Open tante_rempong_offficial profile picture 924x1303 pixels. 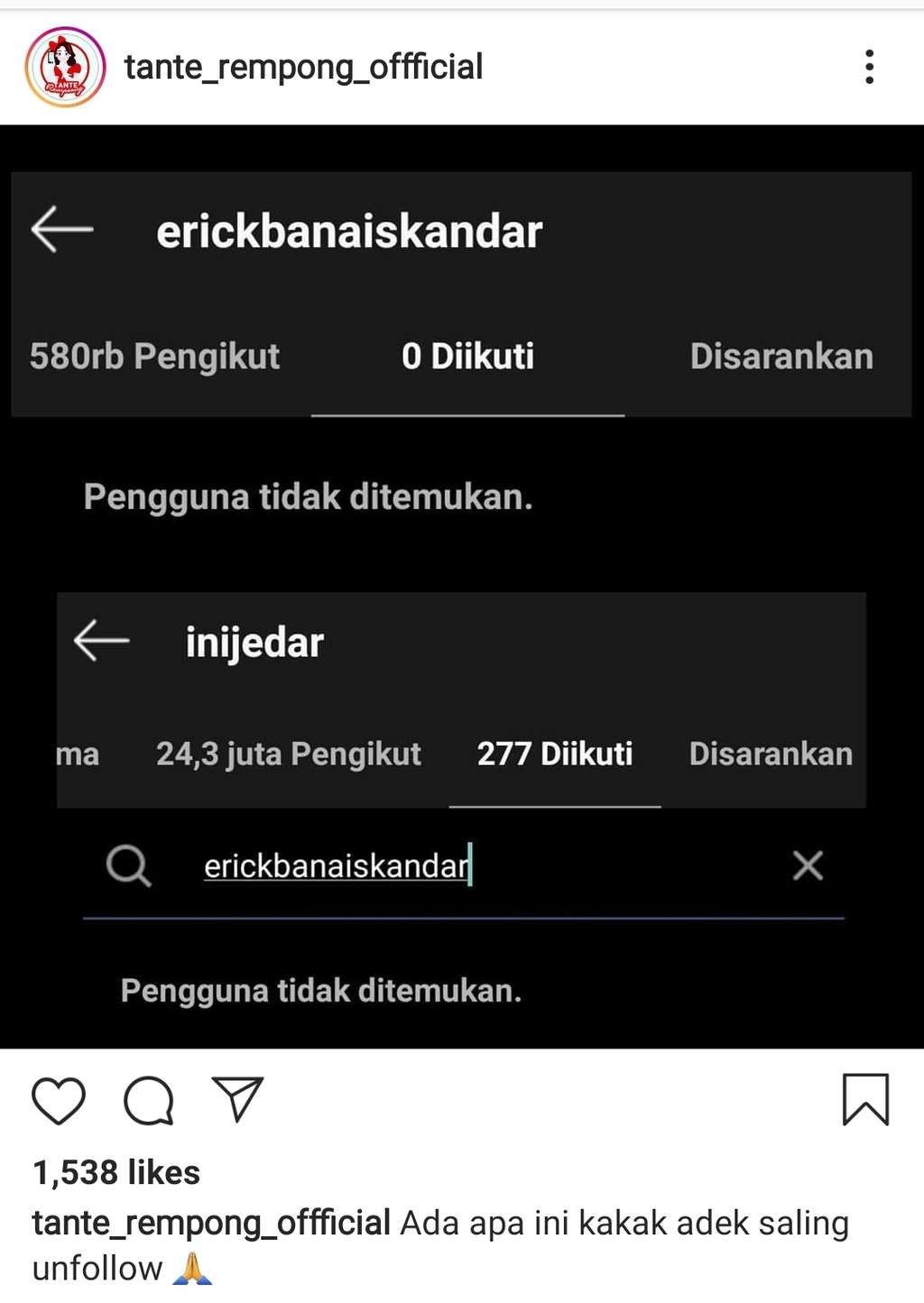[65, 67]
